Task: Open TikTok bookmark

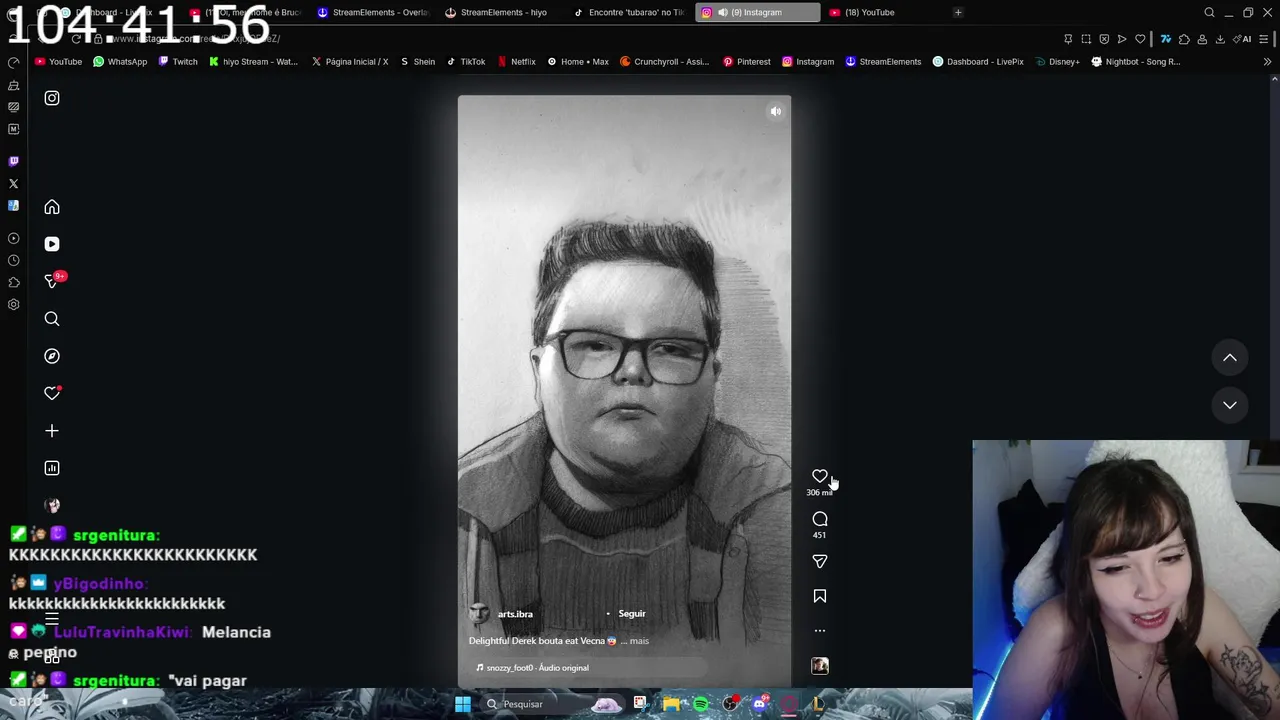Action: pos(466,62)
